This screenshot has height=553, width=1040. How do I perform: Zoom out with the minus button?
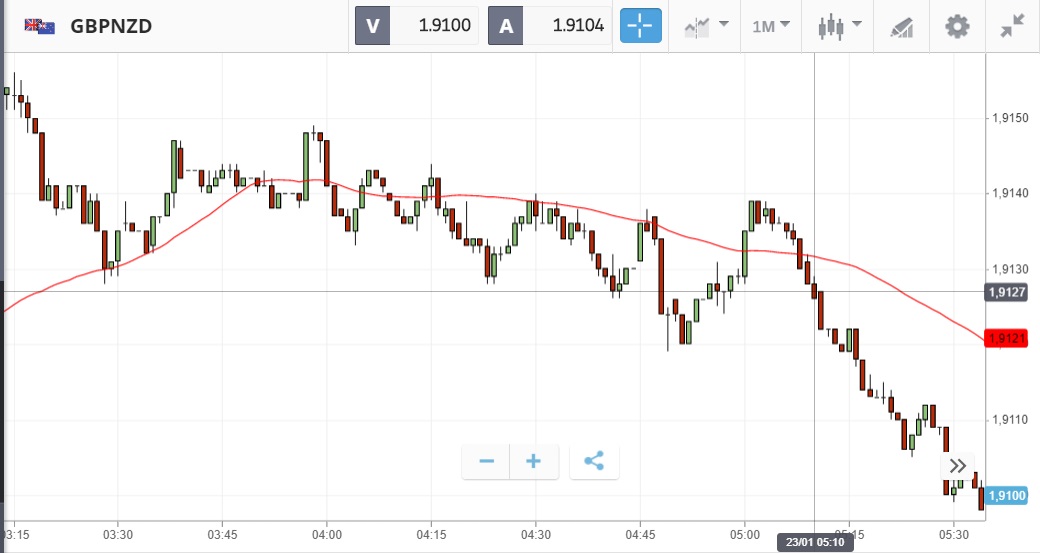pyautogui.click(x=487, y=461)
